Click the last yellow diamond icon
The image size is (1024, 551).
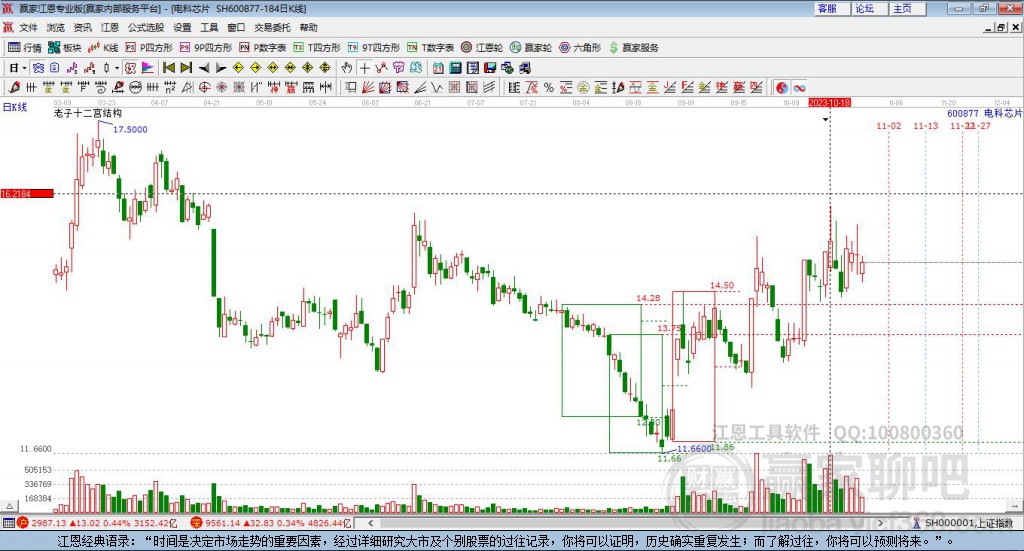click(x=325, y=68)
